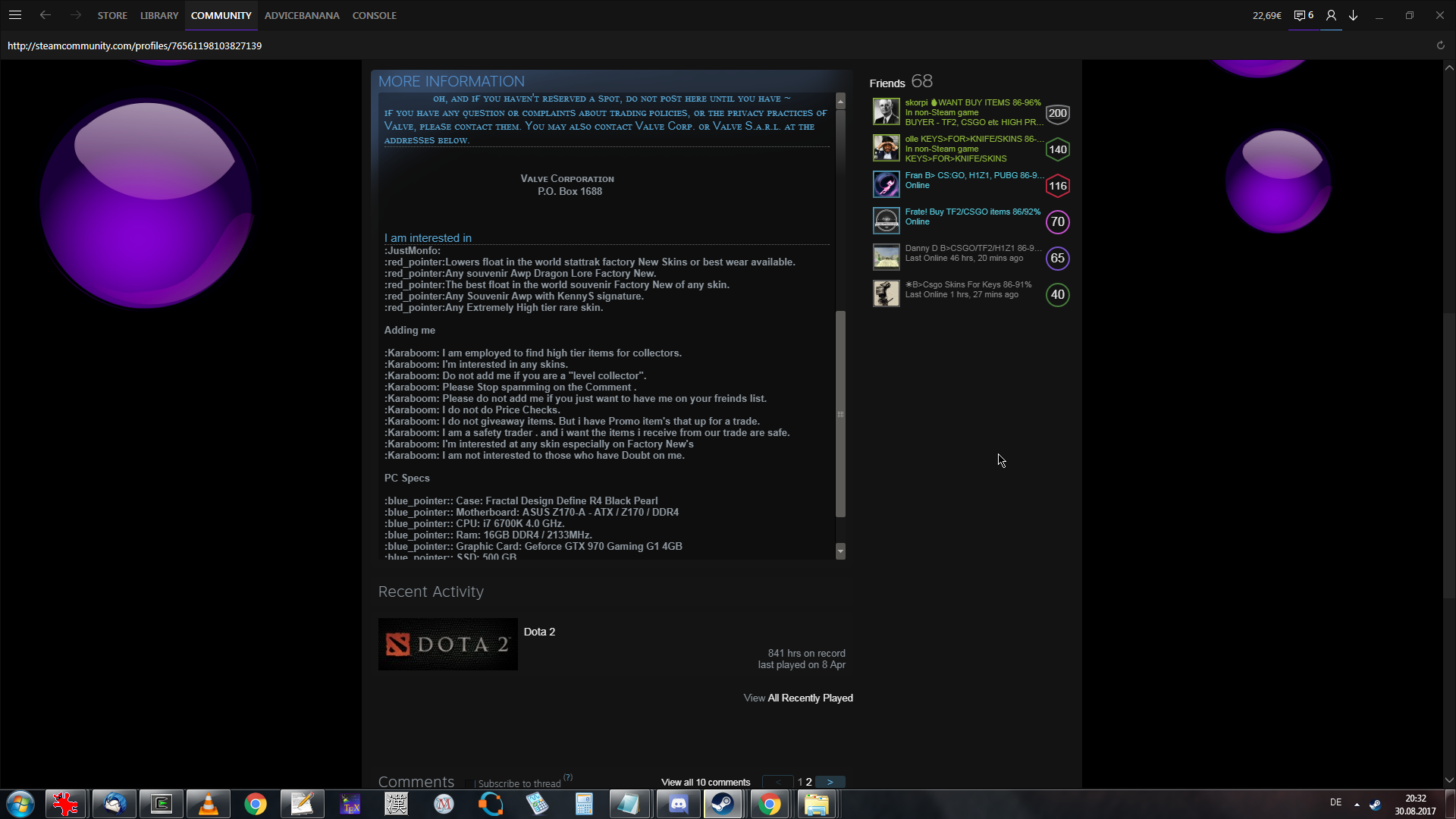Open the hamburger menu icon
Screen dimensions: 1456x819
[x=15, y=15]
